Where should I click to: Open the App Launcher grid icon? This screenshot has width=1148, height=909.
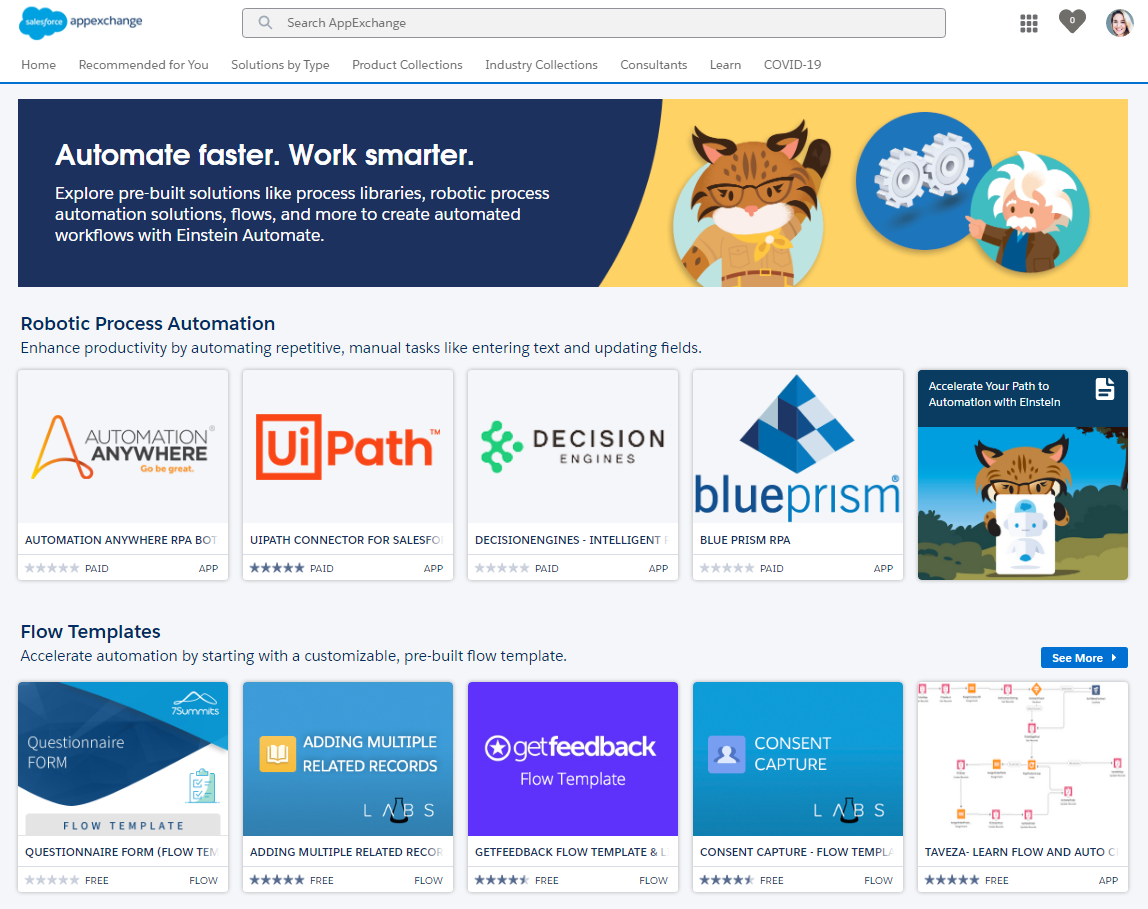[x=1029, y=23]
